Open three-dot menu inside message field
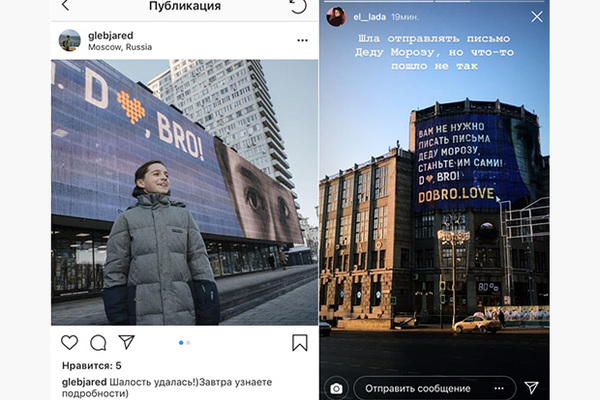 point(499,389)
